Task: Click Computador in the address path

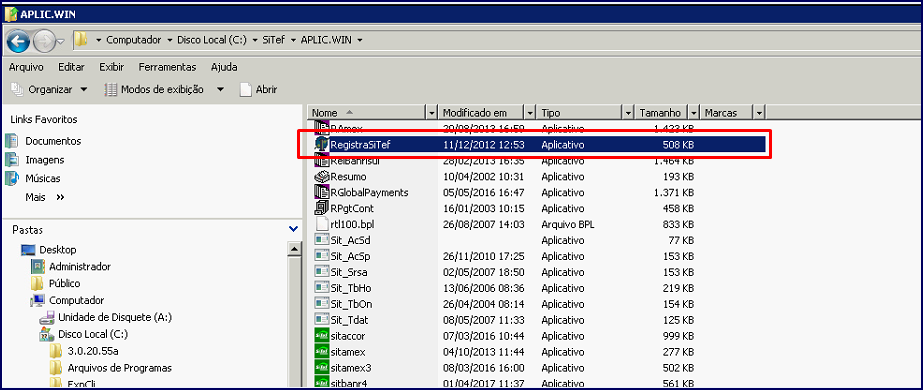Action: (x=134, y=40)
